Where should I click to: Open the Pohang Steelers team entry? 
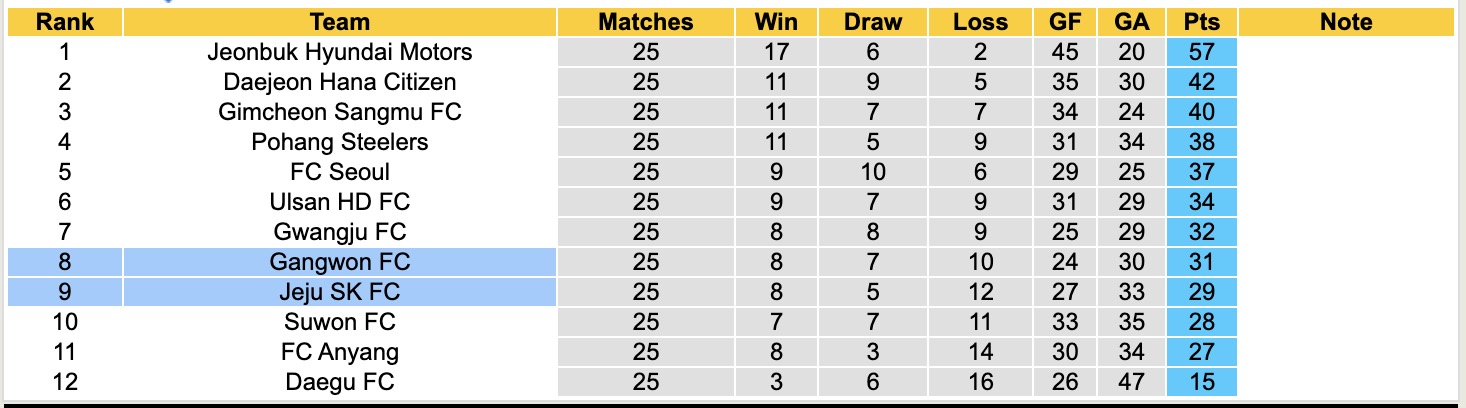340,142
